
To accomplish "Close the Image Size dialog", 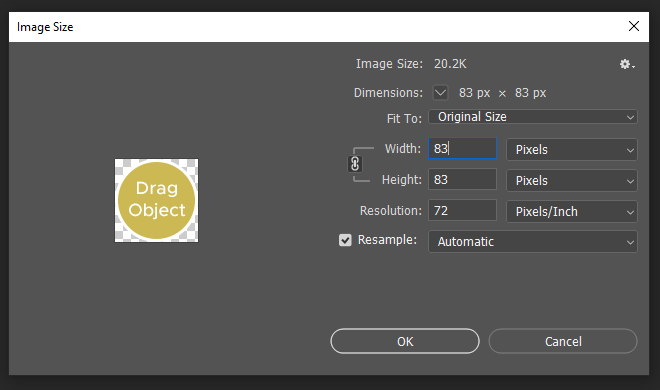I will click(x=633, y=27).
